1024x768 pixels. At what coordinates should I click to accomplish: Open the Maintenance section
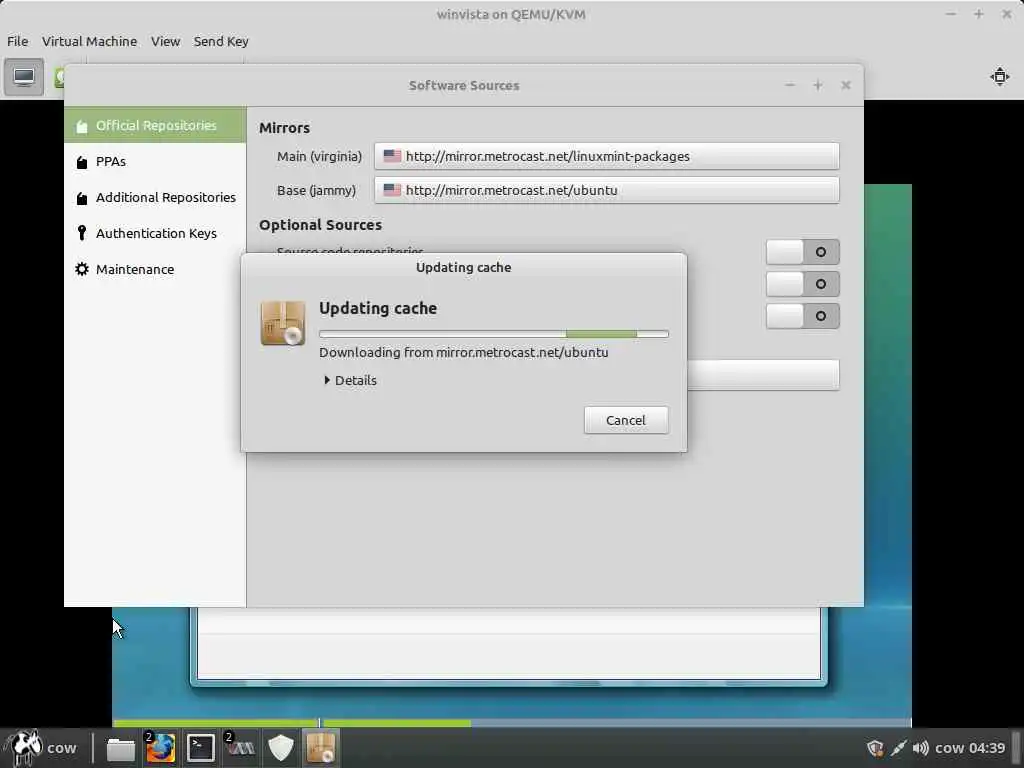coord(155,269)
